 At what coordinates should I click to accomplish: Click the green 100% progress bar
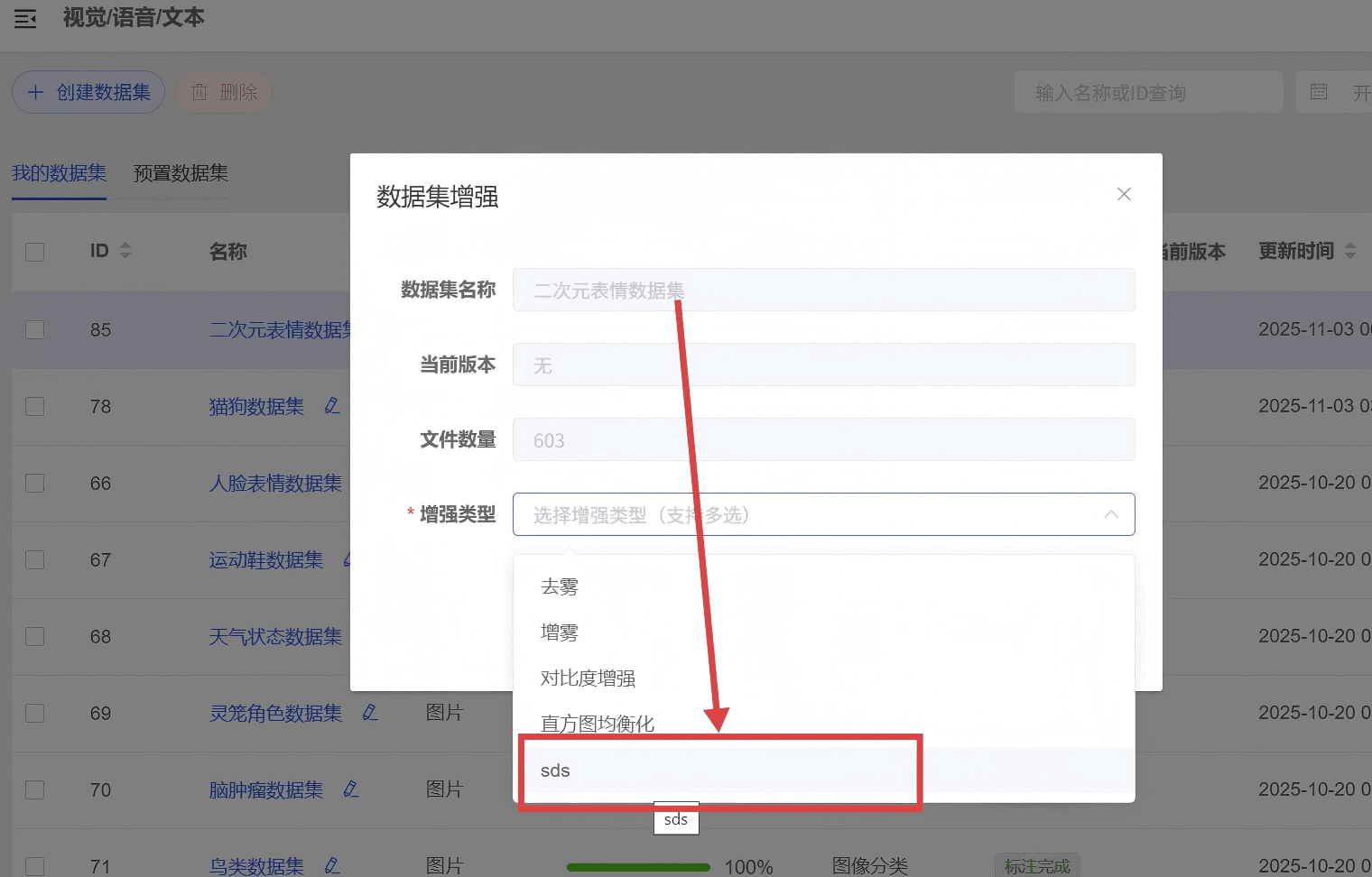coord(638,867)
